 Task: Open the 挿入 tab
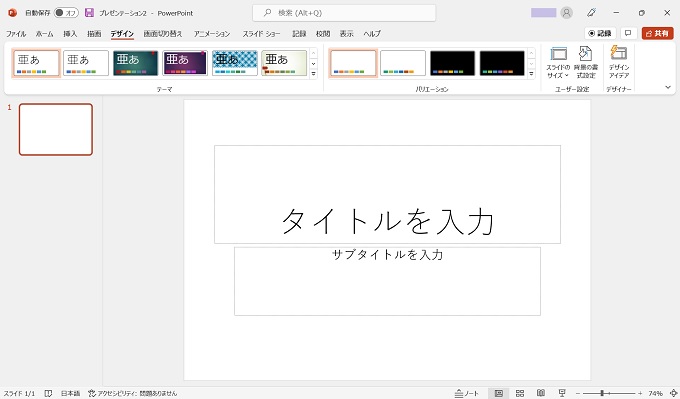[70, 33]
